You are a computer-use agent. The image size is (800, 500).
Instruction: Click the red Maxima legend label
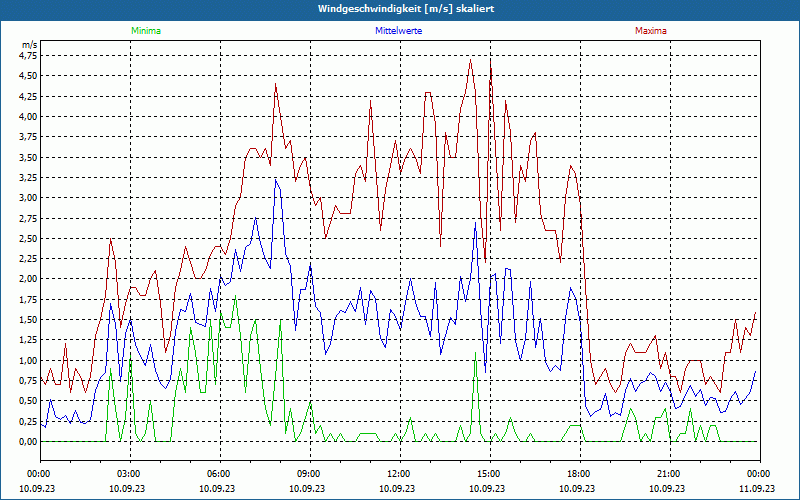[x=651, y=31]
